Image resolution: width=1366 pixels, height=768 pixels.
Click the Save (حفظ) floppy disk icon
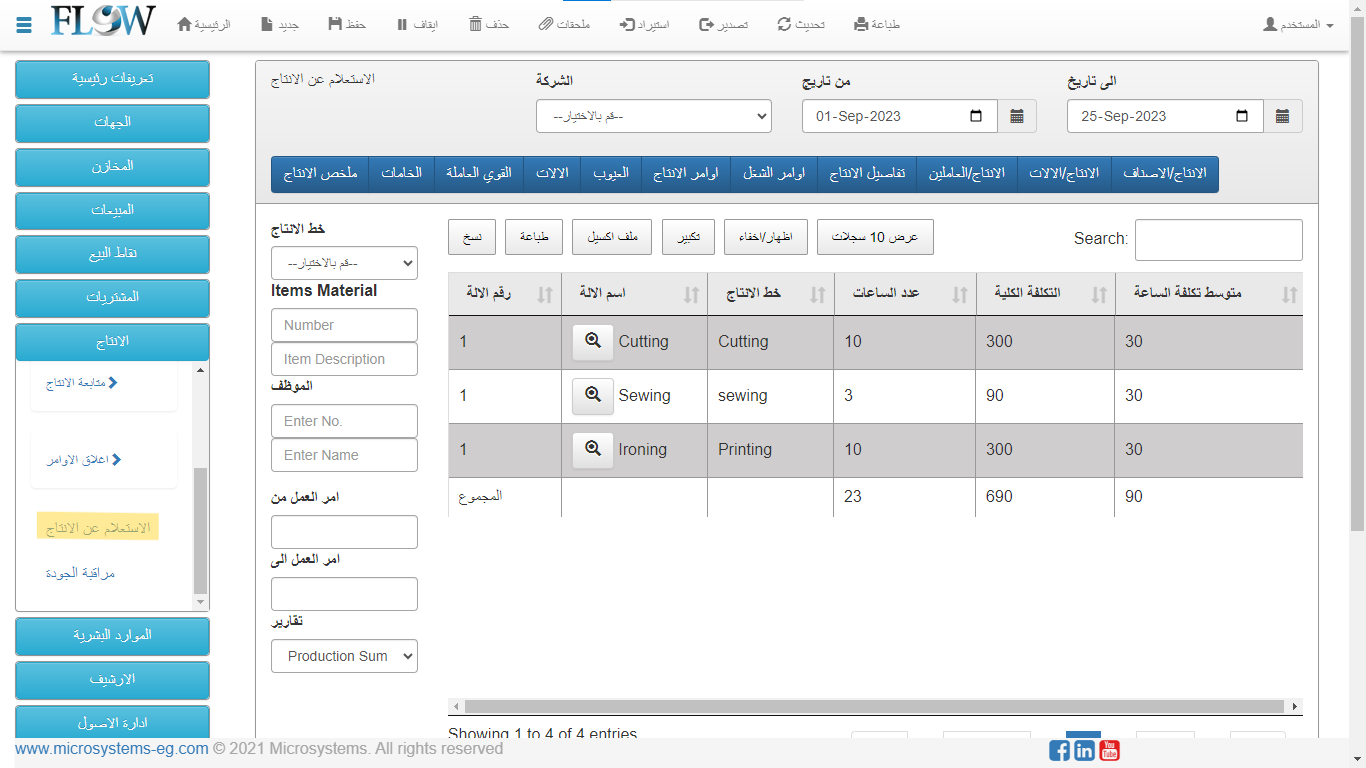click(x=335, y=24)
